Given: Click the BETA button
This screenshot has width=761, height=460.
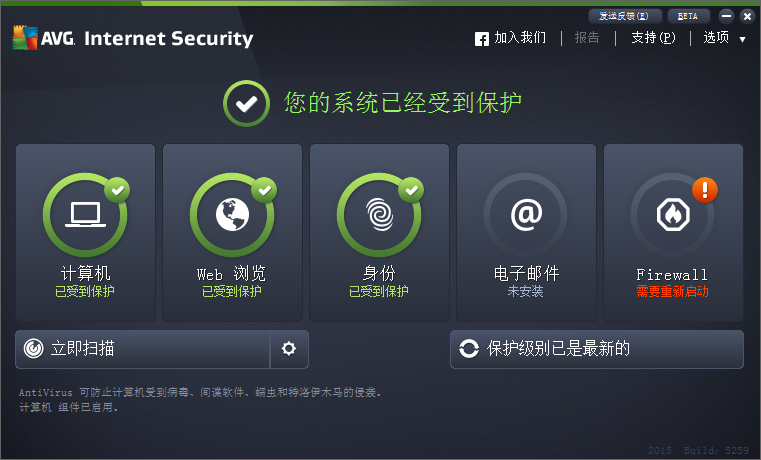Looking at the screenshot, I should click(688, 16).
